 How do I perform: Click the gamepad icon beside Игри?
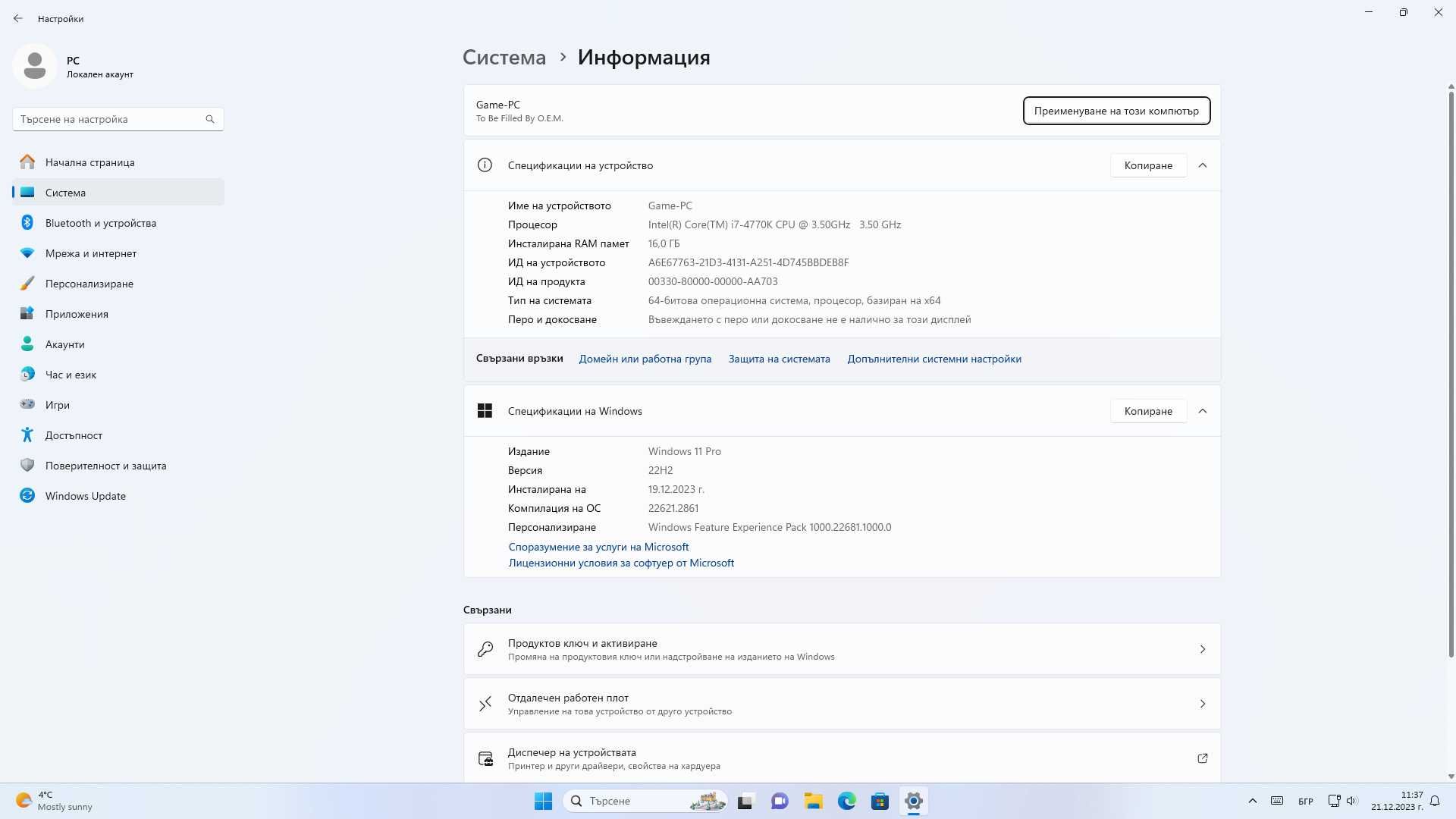(x=27, y=404)
